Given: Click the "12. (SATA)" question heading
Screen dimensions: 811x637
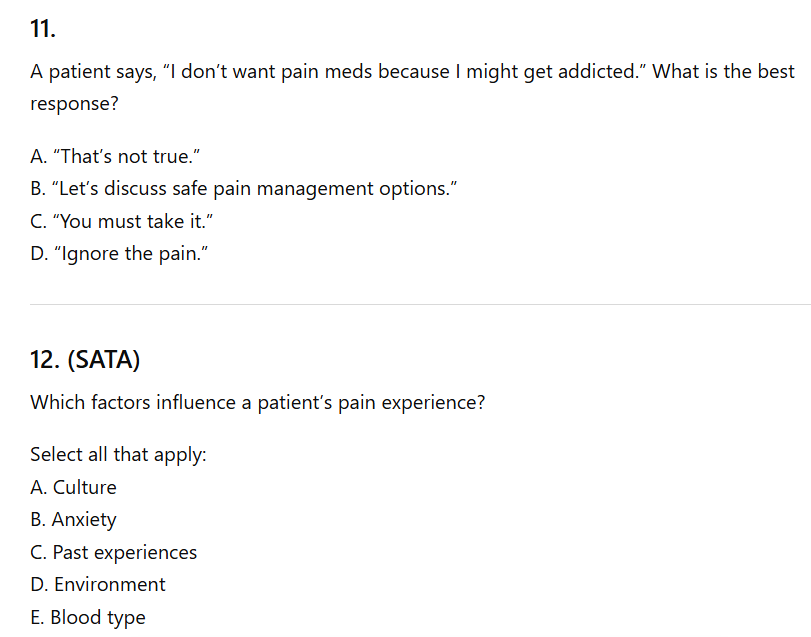Looking at the screenshot, I should [84, 357].
